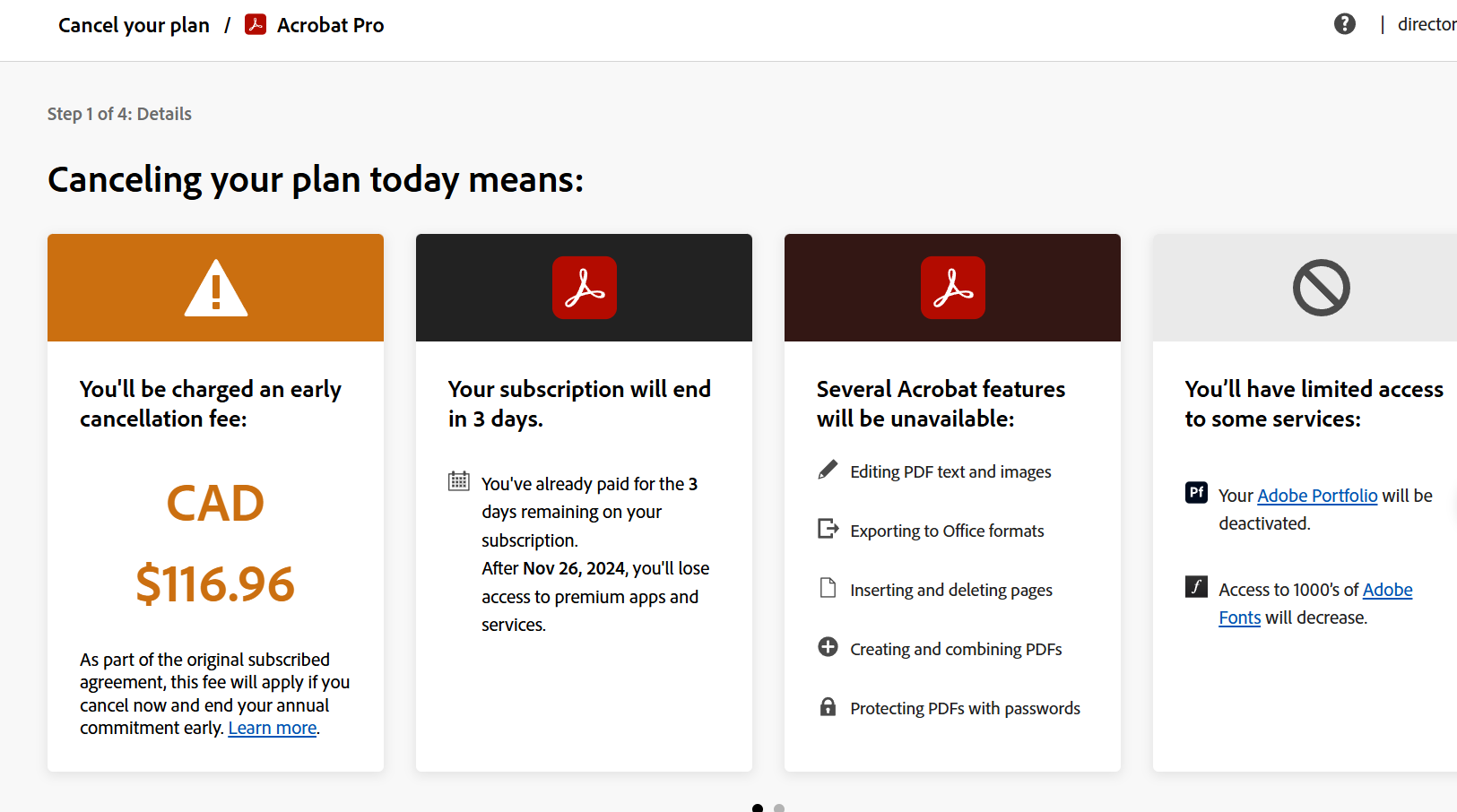Click 'Several Acrobat features will be unavailable' heading
The image size is (1457, 812).
coord(941,403)
